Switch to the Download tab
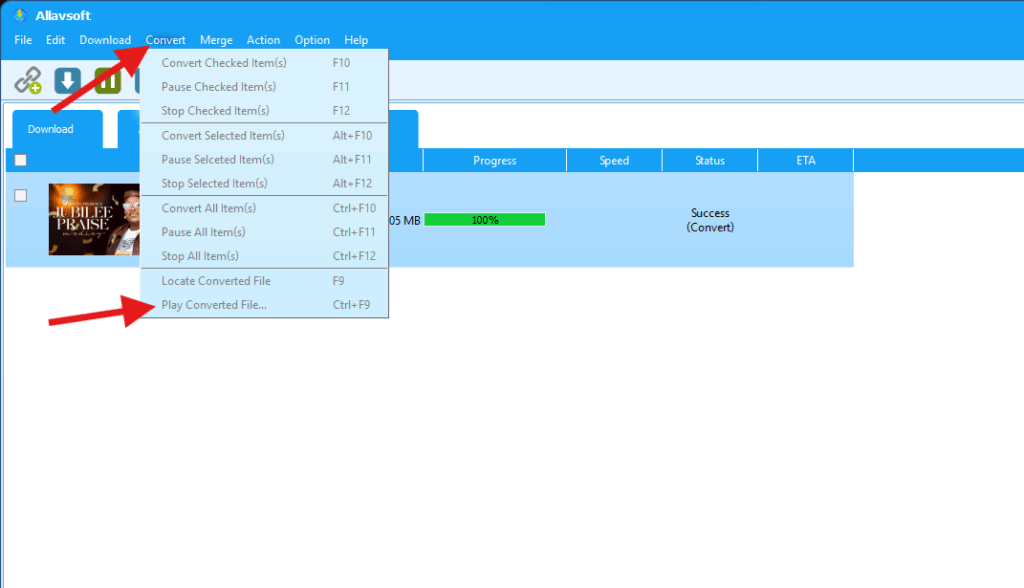 pos(51,129)
